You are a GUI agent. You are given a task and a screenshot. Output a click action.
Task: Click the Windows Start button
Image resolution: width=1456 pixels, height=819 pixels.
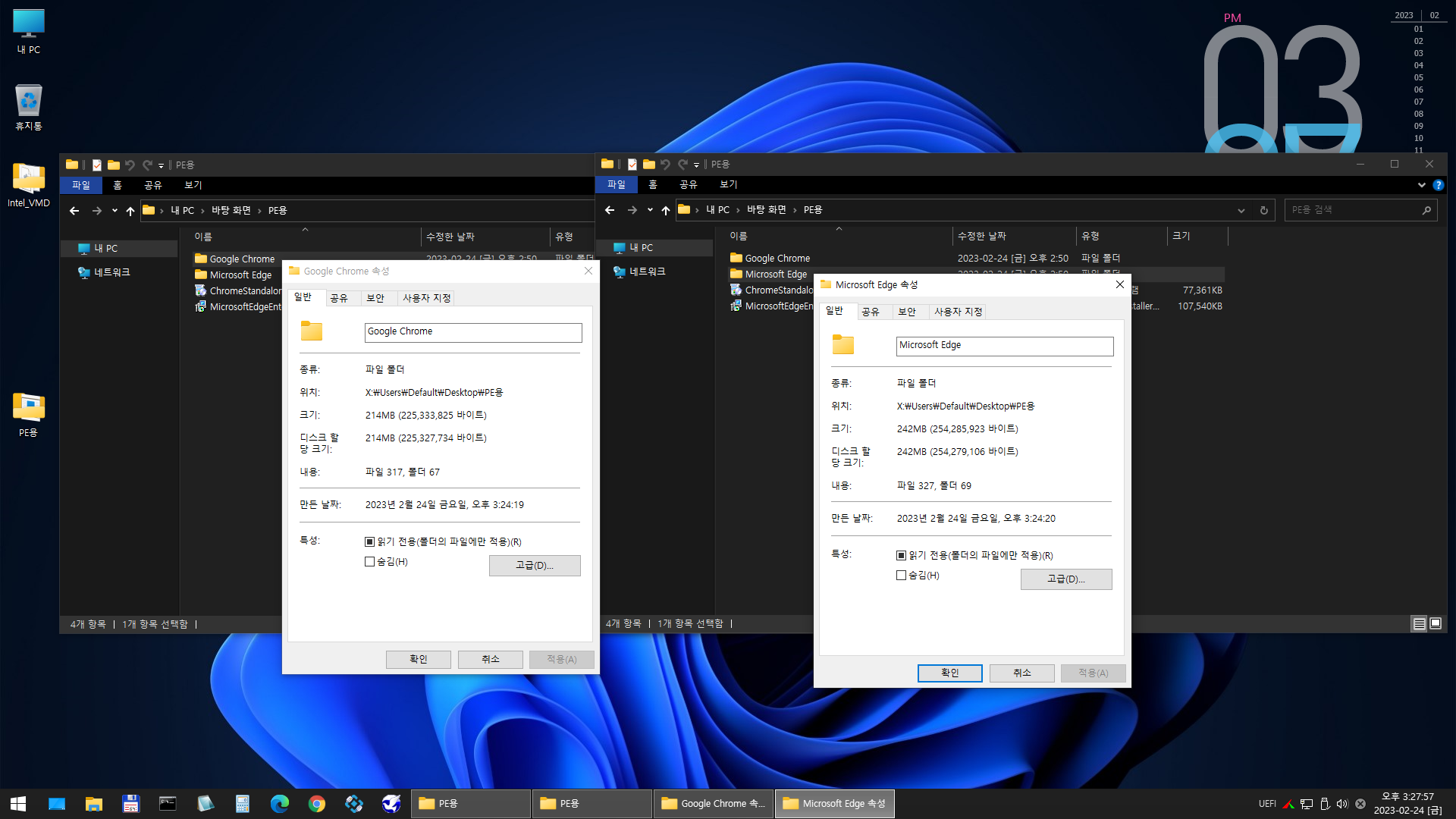click(x=18, y=804)
